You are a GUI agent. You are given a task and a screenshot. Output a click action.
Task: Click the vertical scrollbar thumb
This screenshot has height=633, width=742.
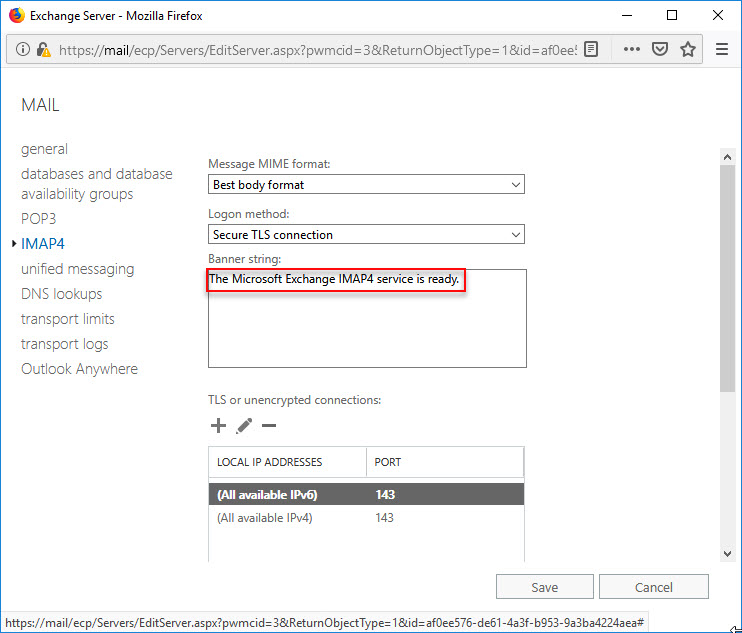tap(727, 278)
